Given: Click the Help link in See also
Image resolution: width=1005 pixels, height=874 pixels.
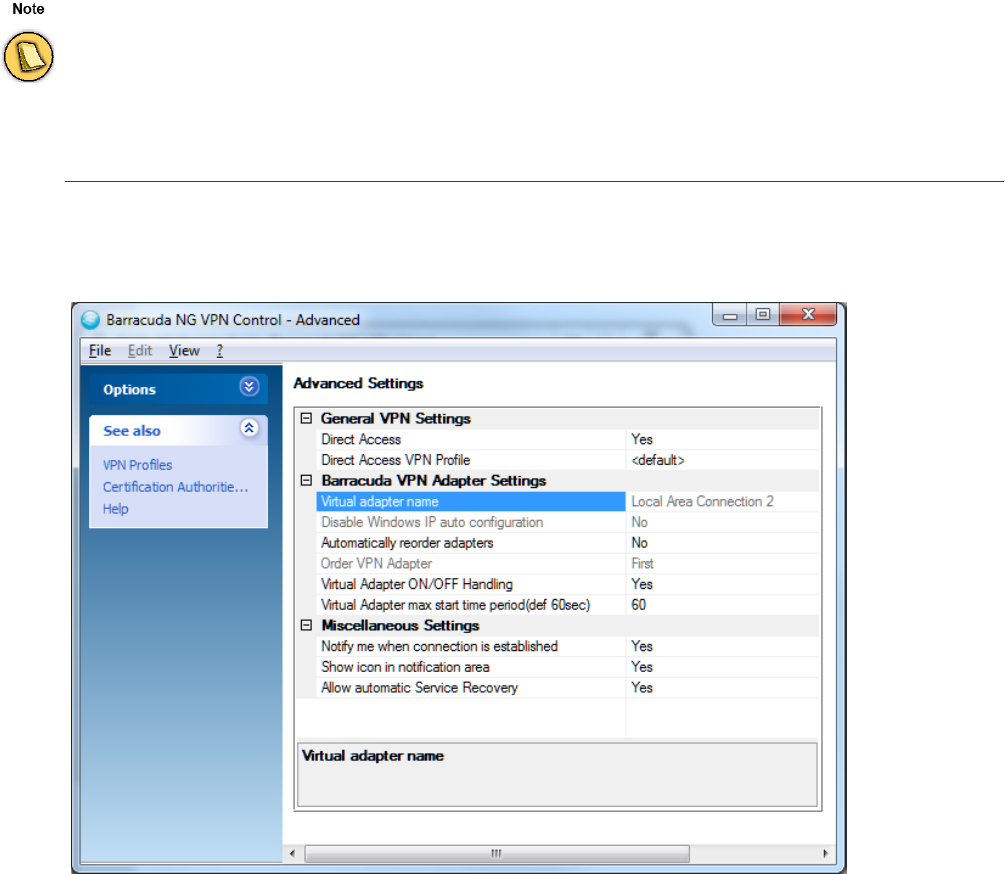Looking at the screenshot, I should point(115,509).
